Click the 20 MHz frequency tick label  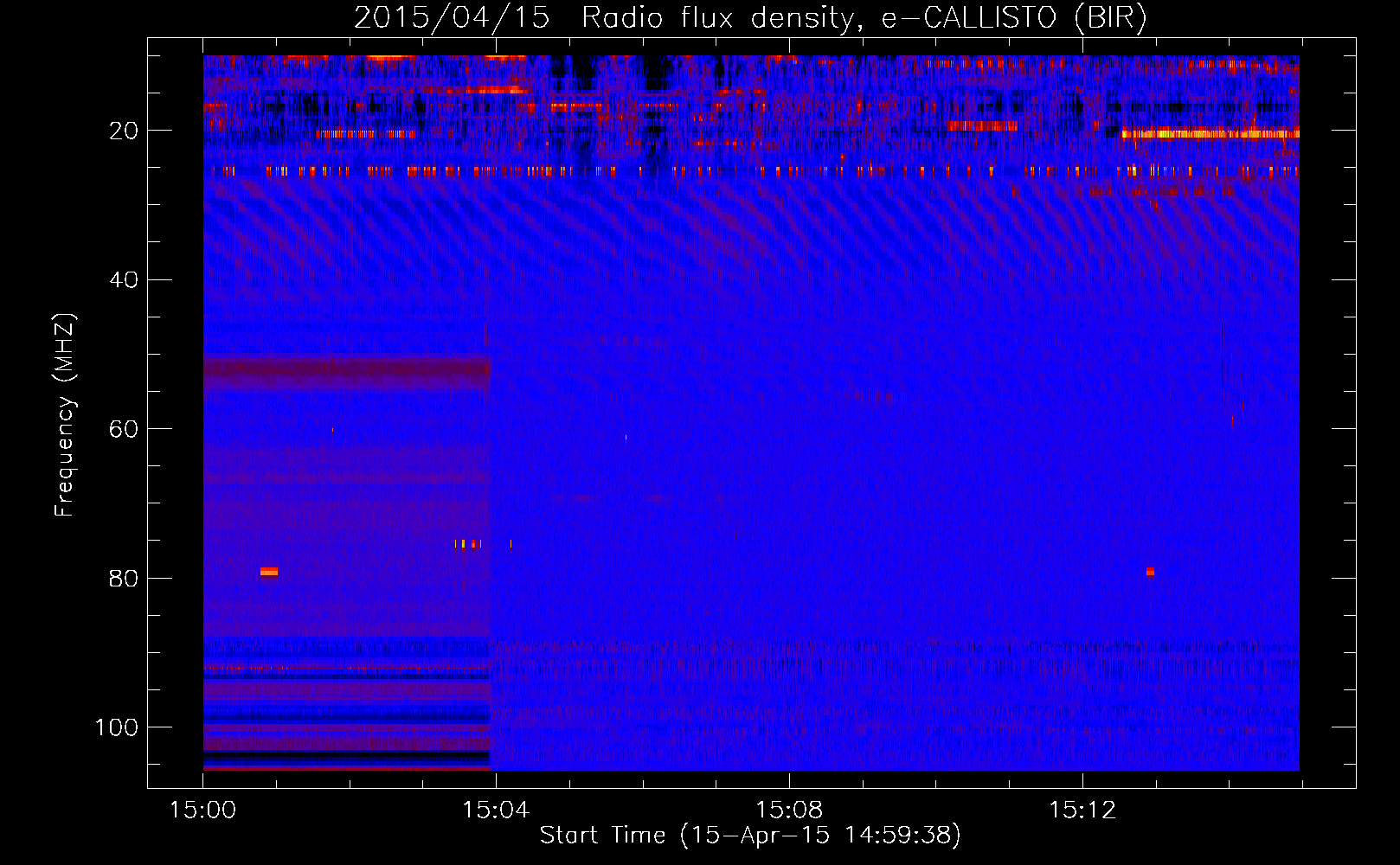coord(125,131)
